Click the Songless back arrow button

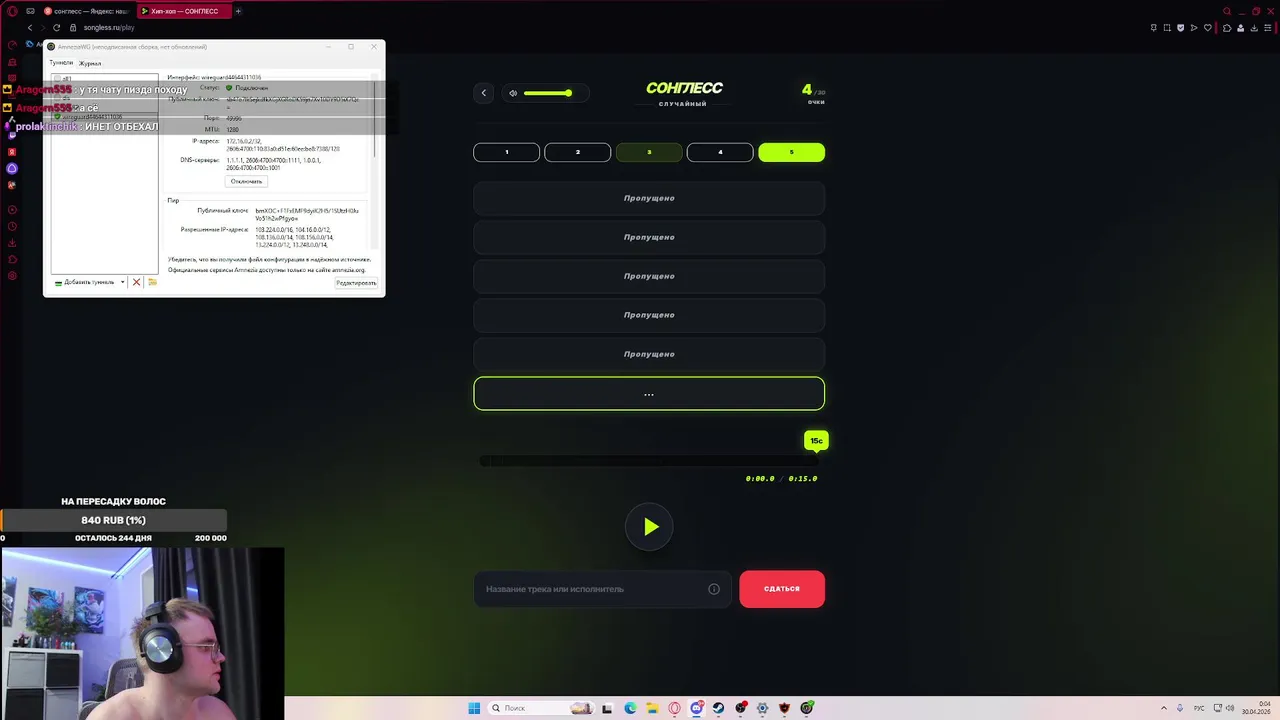click(484, 93)
